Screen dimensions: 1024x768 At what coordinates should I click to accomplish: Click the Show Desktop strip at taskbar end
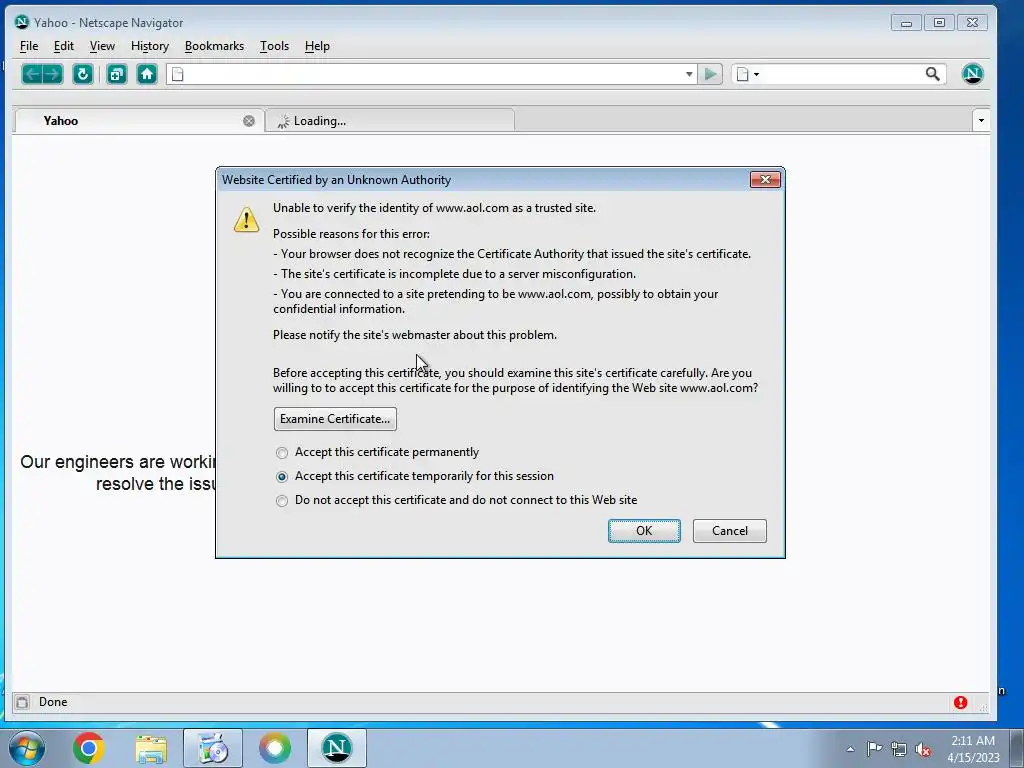(1016, 748)
